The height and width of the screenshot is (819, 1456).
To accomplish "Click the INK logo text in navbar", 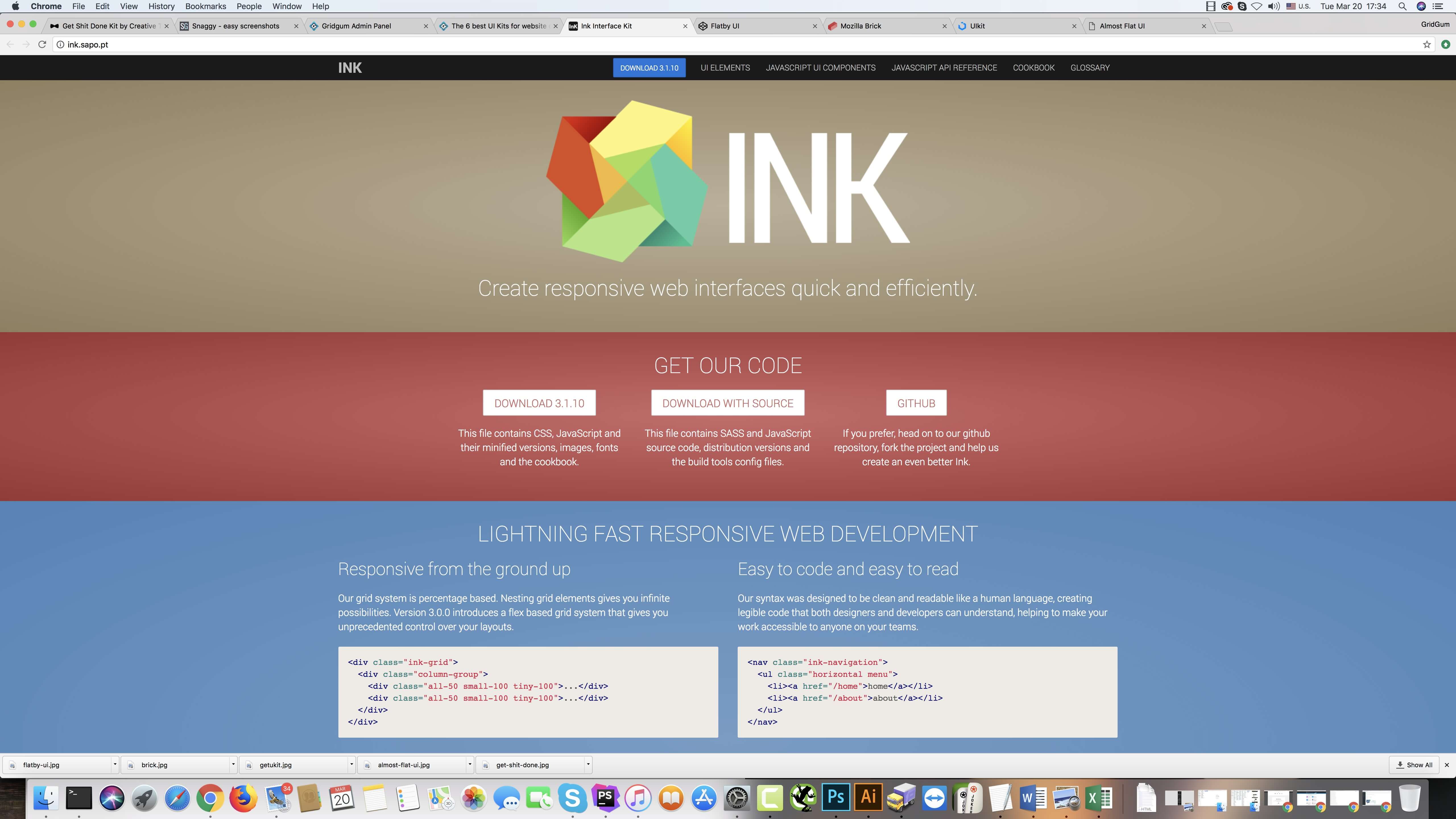I will pyautogui.click(x=350, y=68).
